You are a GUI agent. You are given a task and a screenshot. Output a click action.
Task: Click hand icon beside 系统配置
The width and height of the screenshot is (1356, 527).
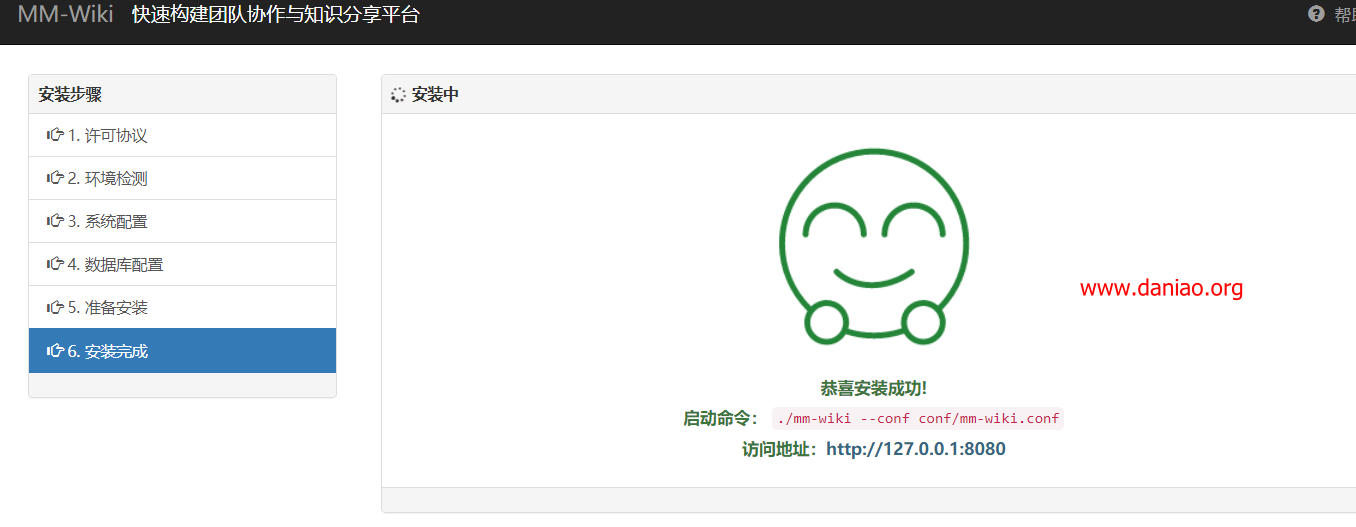(55, 221)
